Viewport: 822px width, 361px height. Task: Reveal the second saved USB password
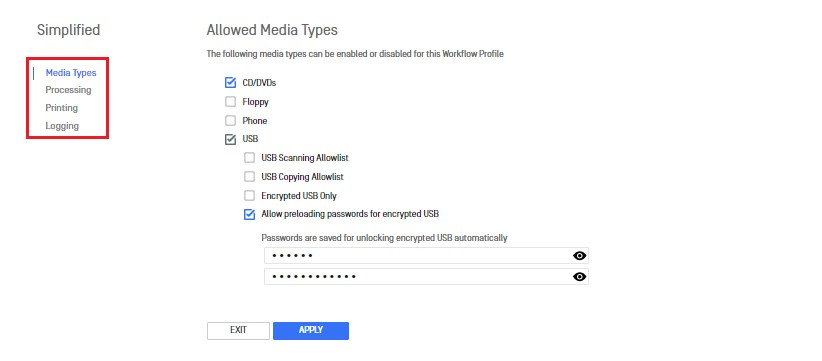pos(579,277)
